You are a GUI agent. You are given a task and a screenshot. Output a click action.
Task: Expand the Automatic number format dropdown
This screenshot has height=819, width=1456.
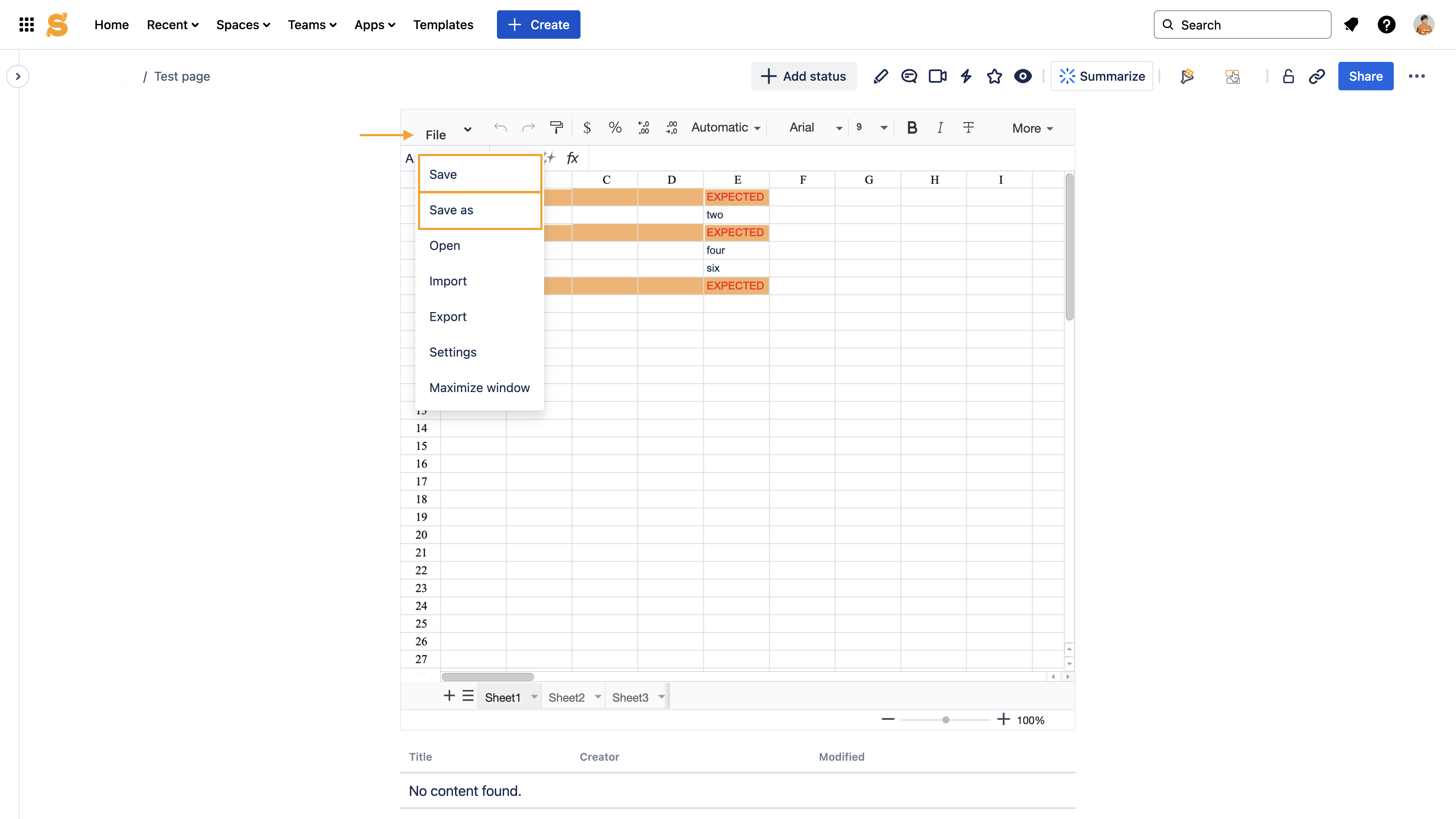[726, 128]
